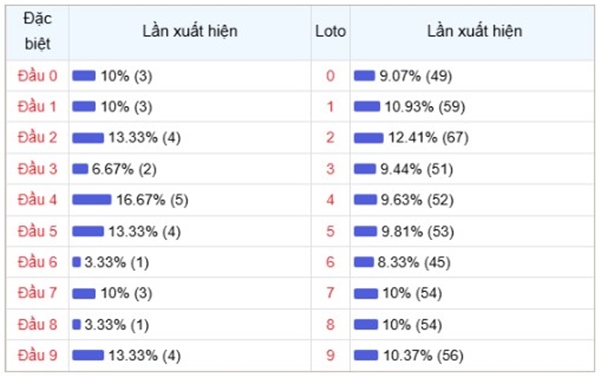Click the Đầu 8 label
The width and height of the screenshot is (600, 377).
[38, 325]
